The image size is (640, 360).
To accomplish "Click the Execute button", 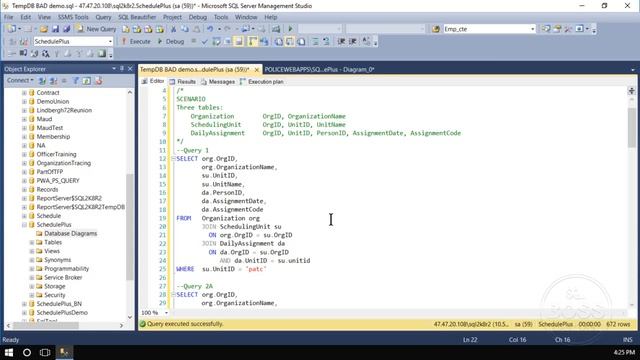I will pyautogui.click(x=136, y=41).
